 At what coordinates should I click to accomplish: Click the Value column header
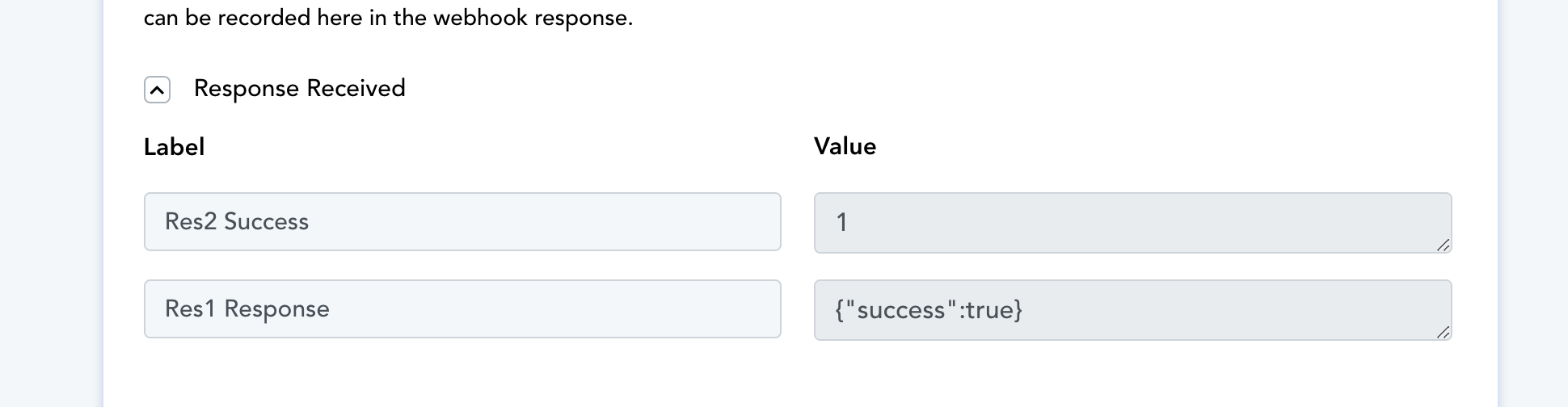(x=845, y=146)
